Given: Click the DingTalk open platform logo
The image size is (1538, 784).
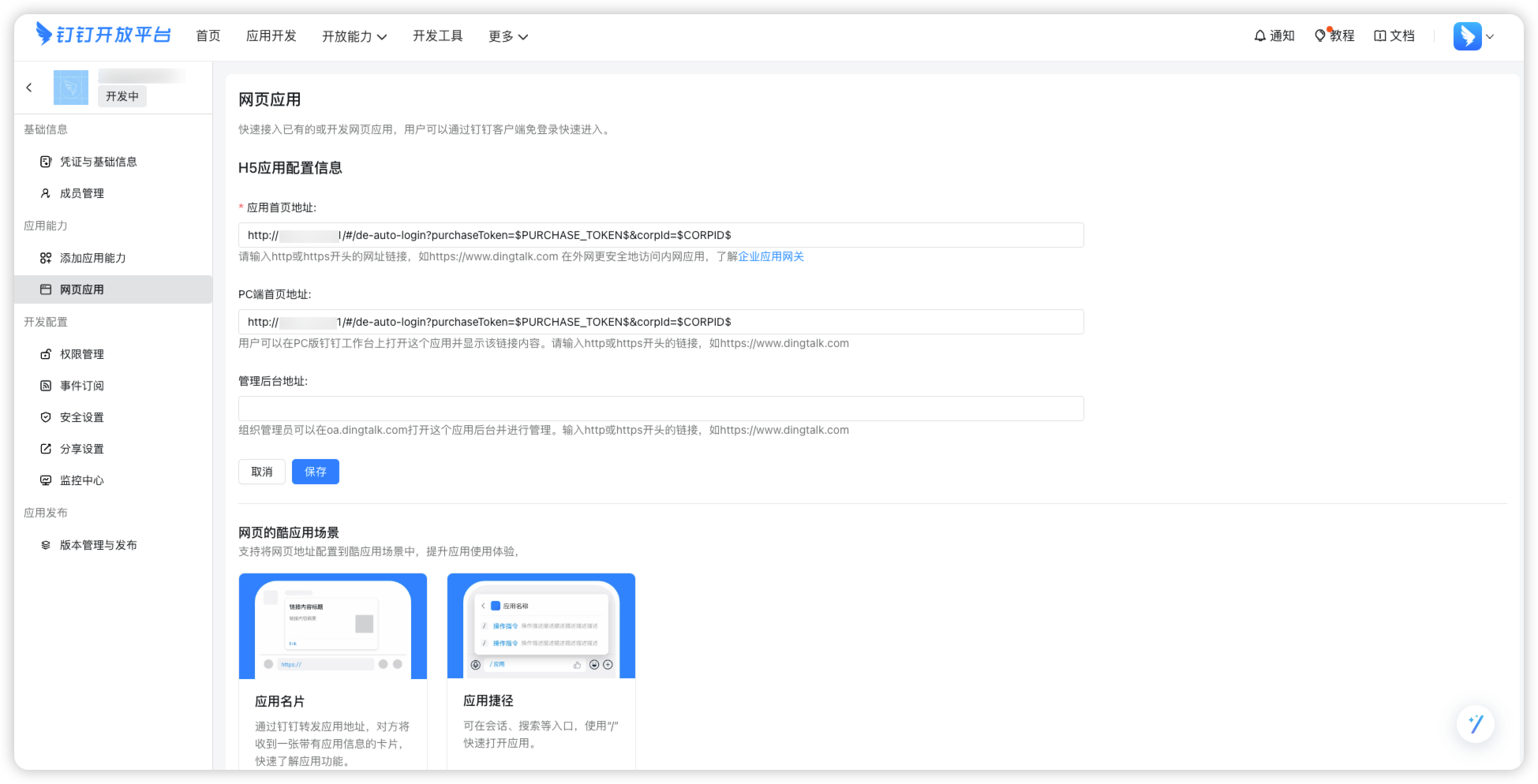Looking at the screenshot, I should [103, 35].
